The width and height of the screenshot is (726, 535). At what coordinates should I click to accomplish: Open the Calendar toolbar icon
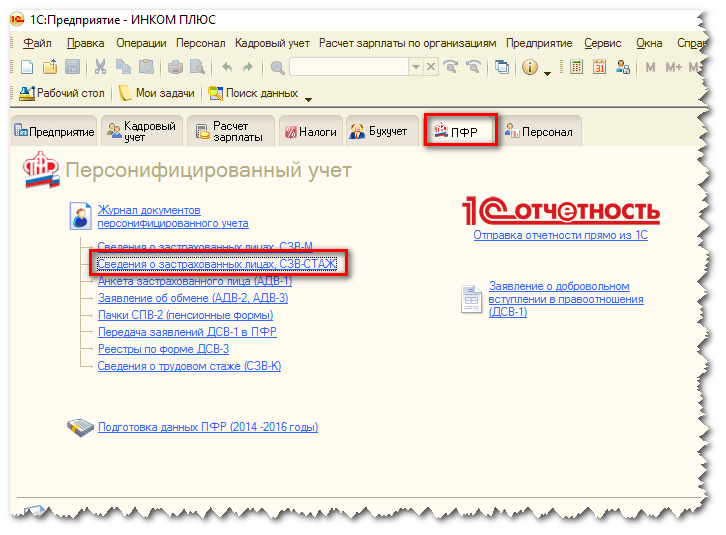pos(600,67)
